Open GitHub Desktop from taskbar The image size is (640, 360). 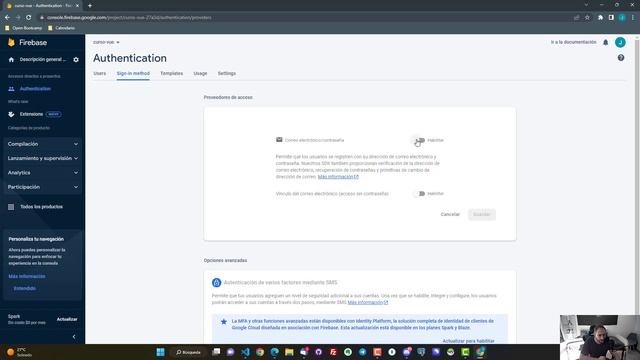click(x=319, y=352)
